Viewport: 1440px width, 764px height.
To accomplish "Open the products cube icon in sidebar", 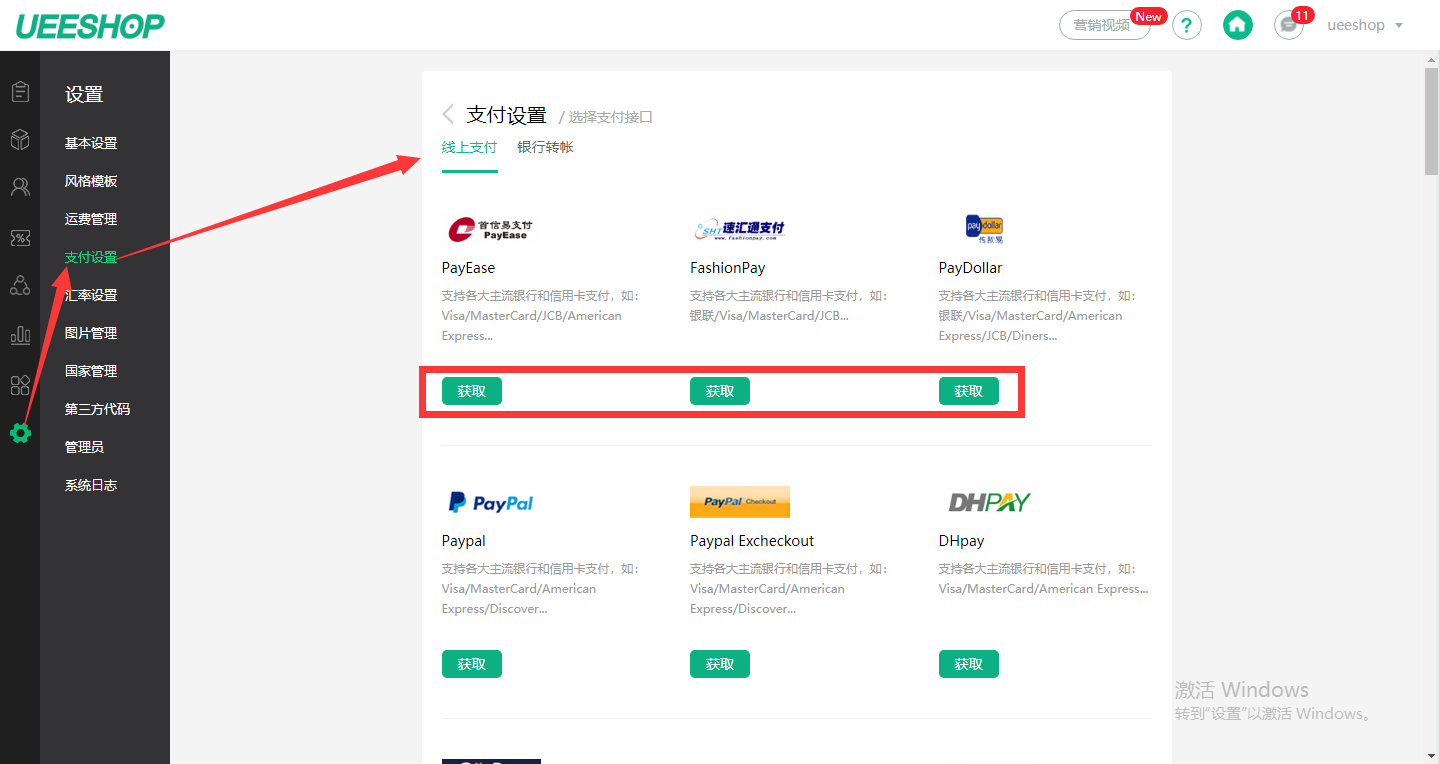I will click(20, 140).
